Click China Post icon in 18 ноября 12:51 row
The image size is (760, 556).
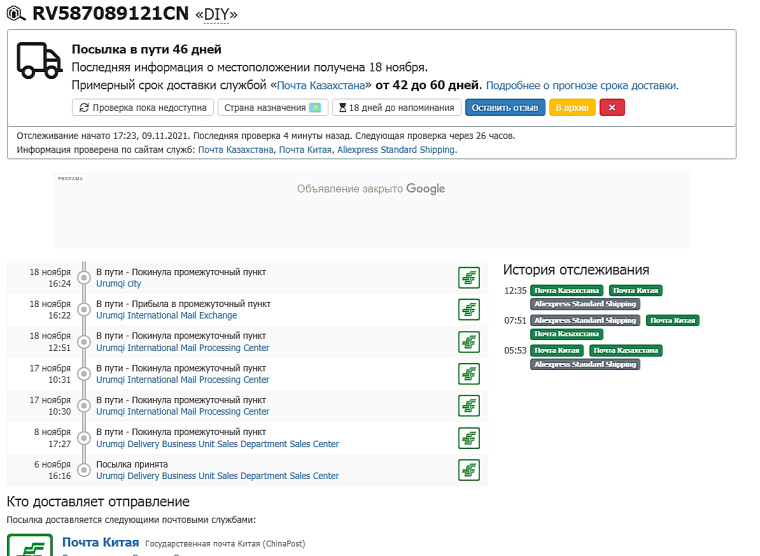(x=469, y=342)
